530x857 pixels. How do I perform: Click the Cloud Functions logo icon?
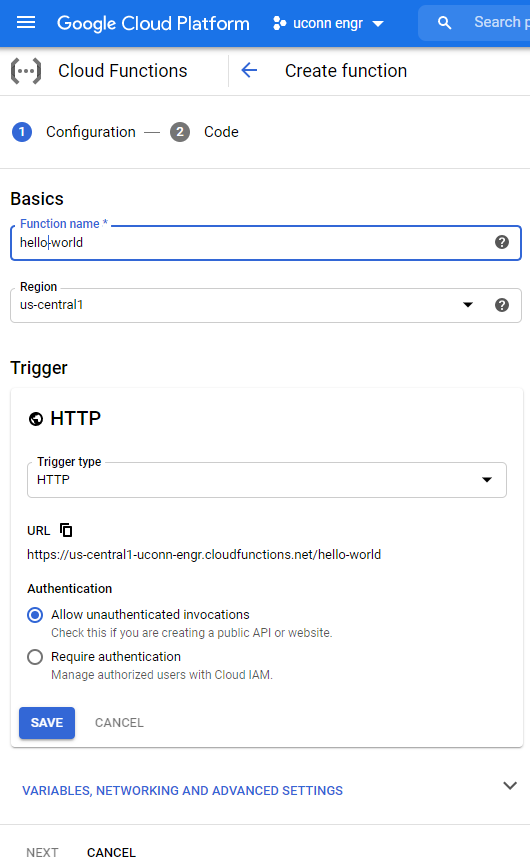pos(26,71)
